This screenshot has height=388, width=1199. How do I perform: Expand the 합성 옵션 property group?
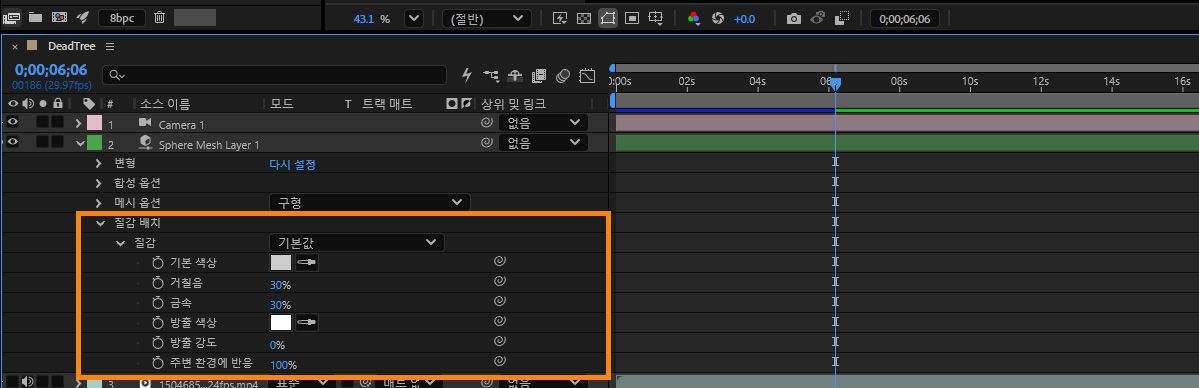pos(99,183)
